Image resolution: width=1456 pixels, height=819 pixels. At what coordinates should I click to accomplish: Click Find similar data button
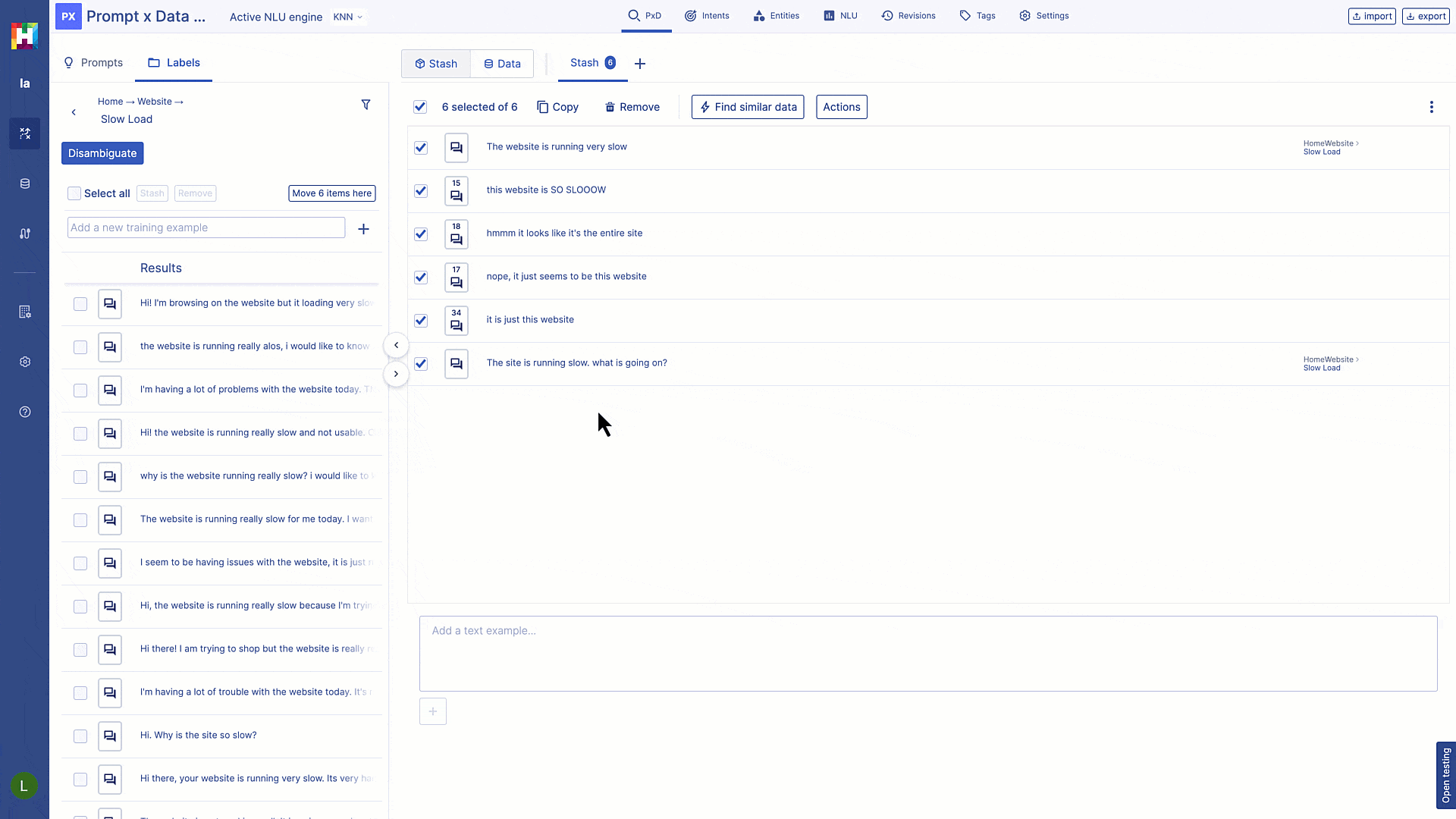(747, 107)
